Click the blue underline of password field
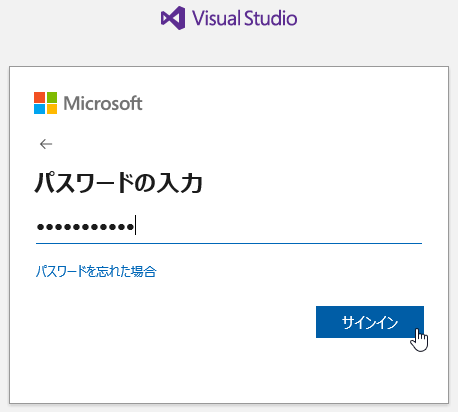 coord(229,243)
